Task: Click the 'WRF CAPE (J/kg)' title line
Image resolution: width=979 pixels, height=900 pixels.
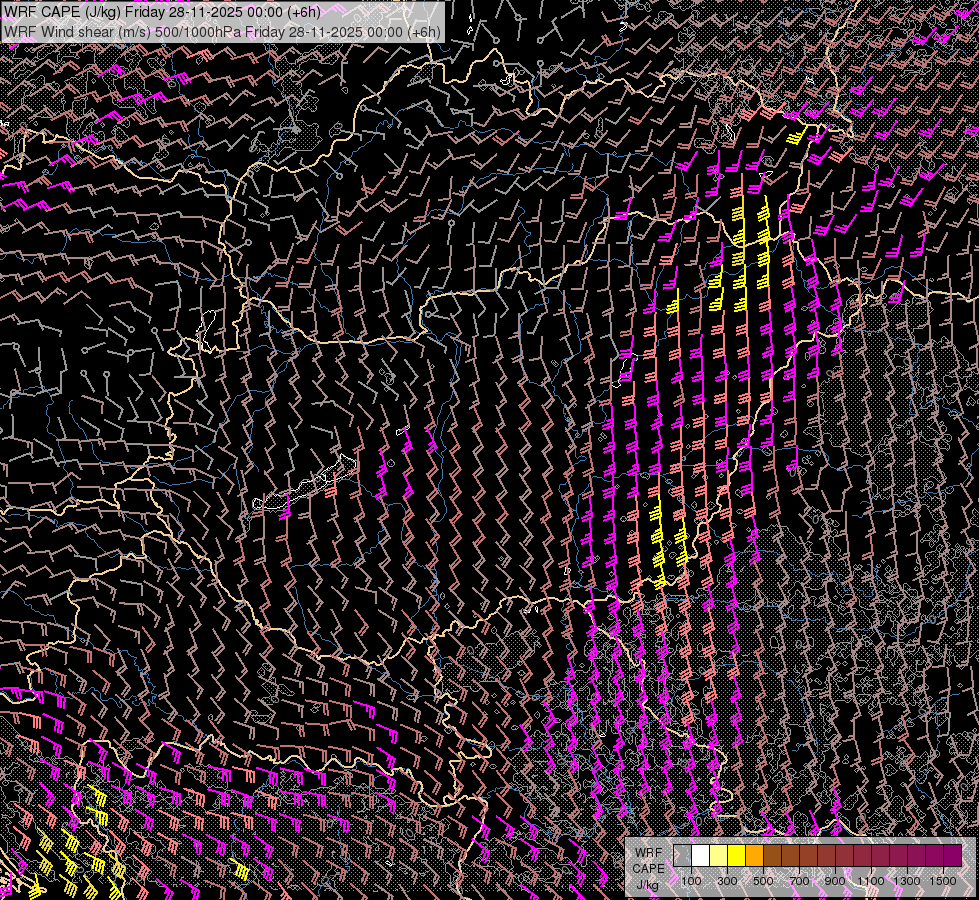Action: click(x=162, y=12)
